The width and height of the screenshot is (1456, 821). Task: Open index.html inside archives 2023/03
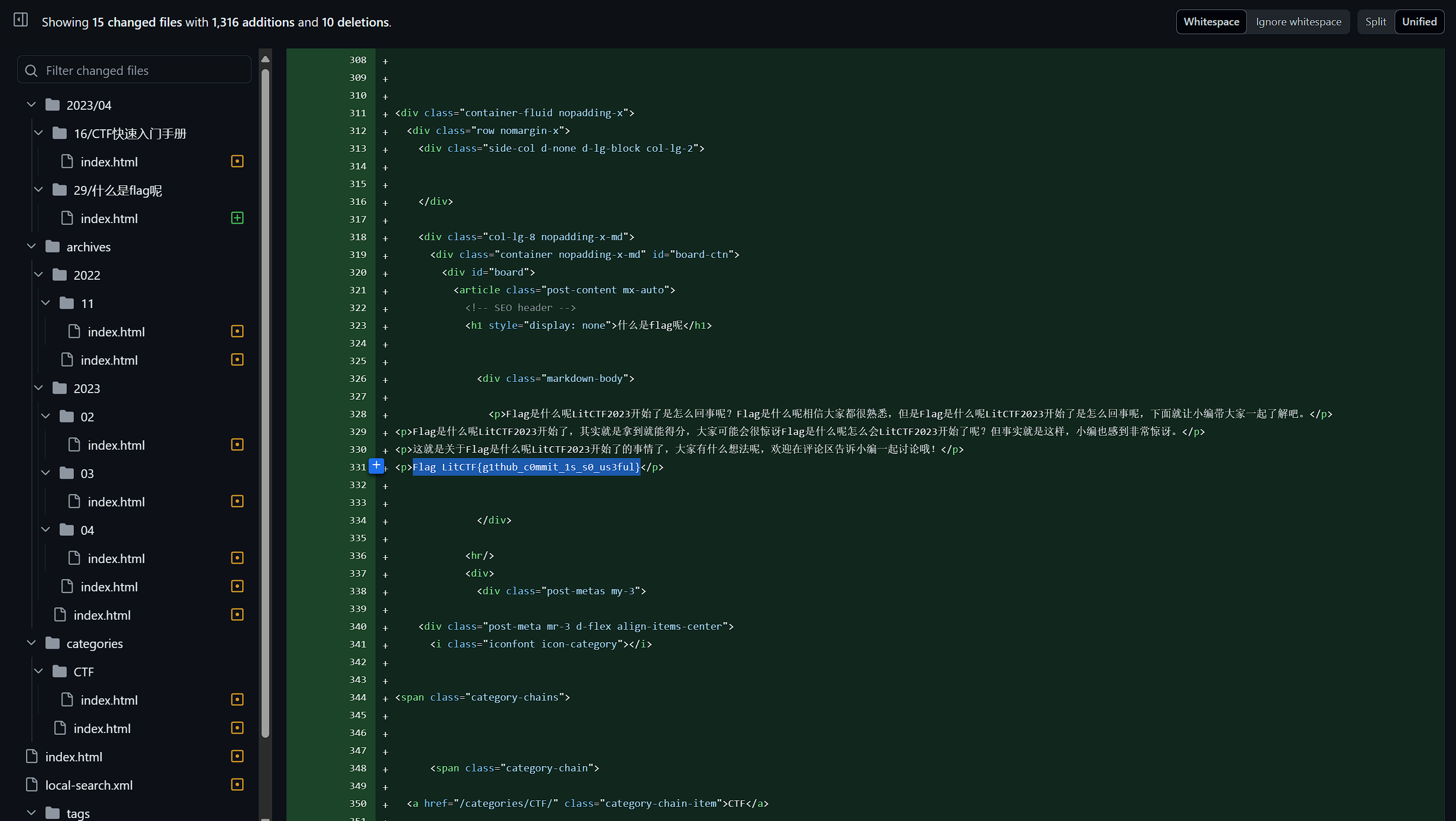point(116,502)
